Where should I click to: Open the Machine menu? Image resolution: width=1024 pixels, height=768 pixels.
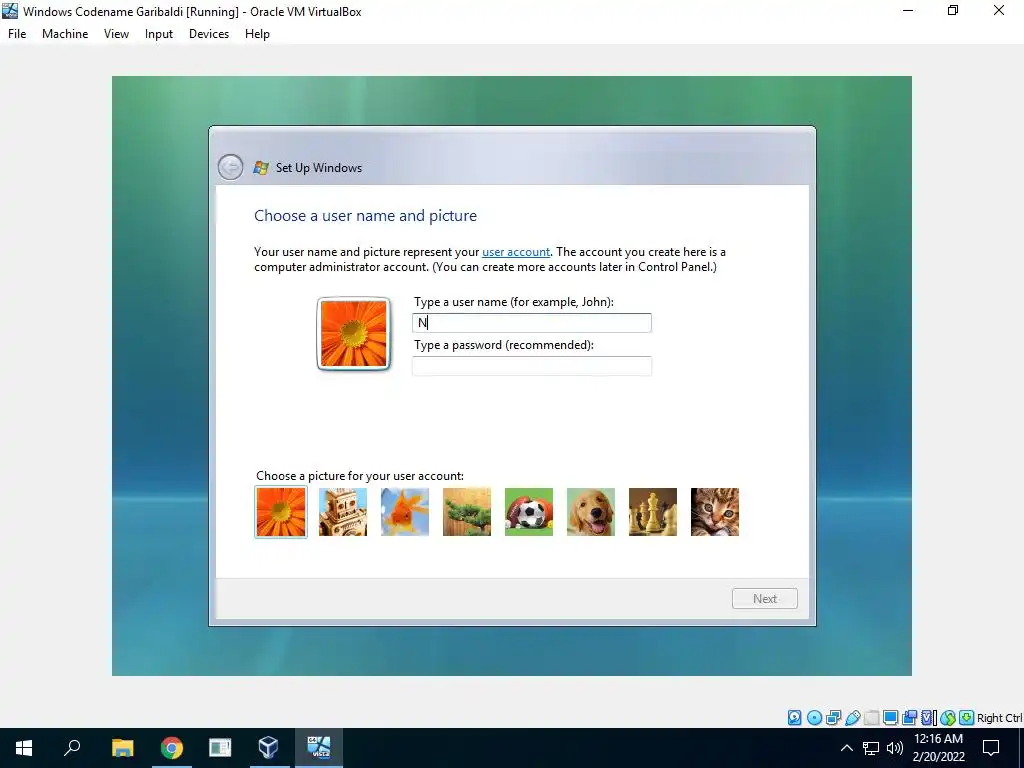tap(65, 34)
